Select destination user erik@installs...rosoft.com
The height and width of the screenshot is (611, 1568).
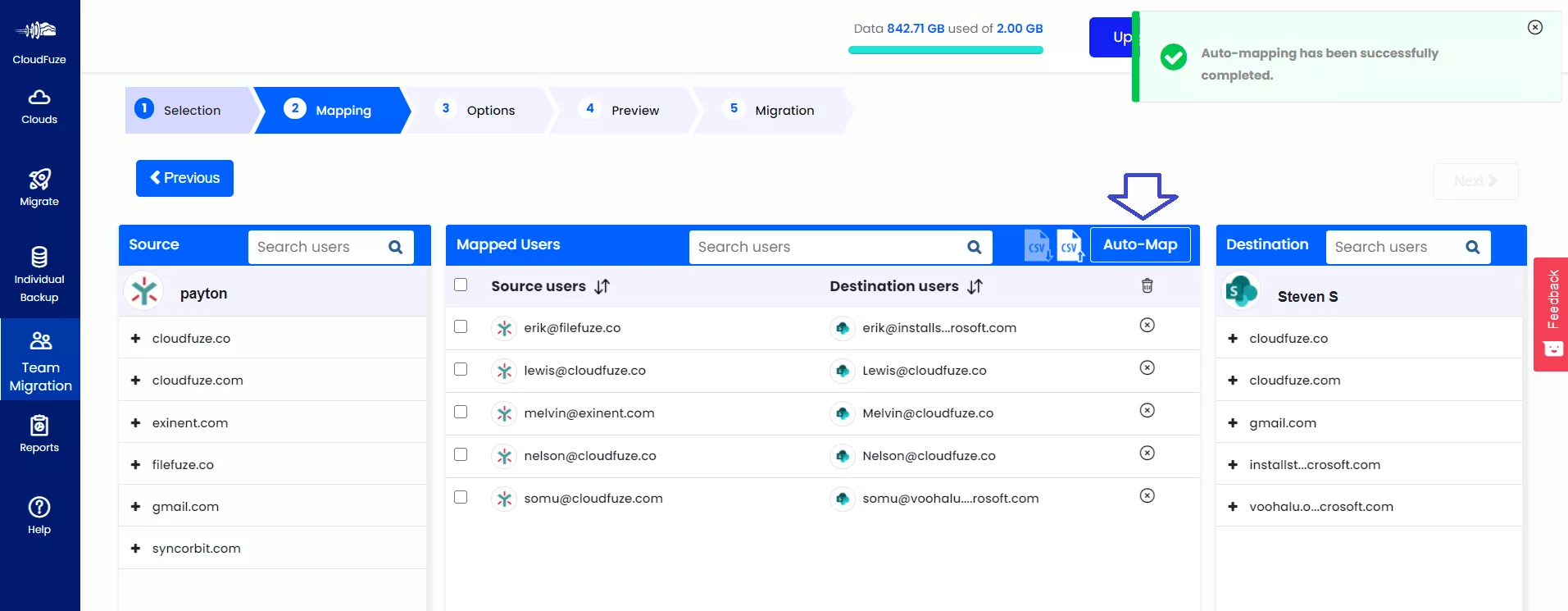tap(939, 328)
